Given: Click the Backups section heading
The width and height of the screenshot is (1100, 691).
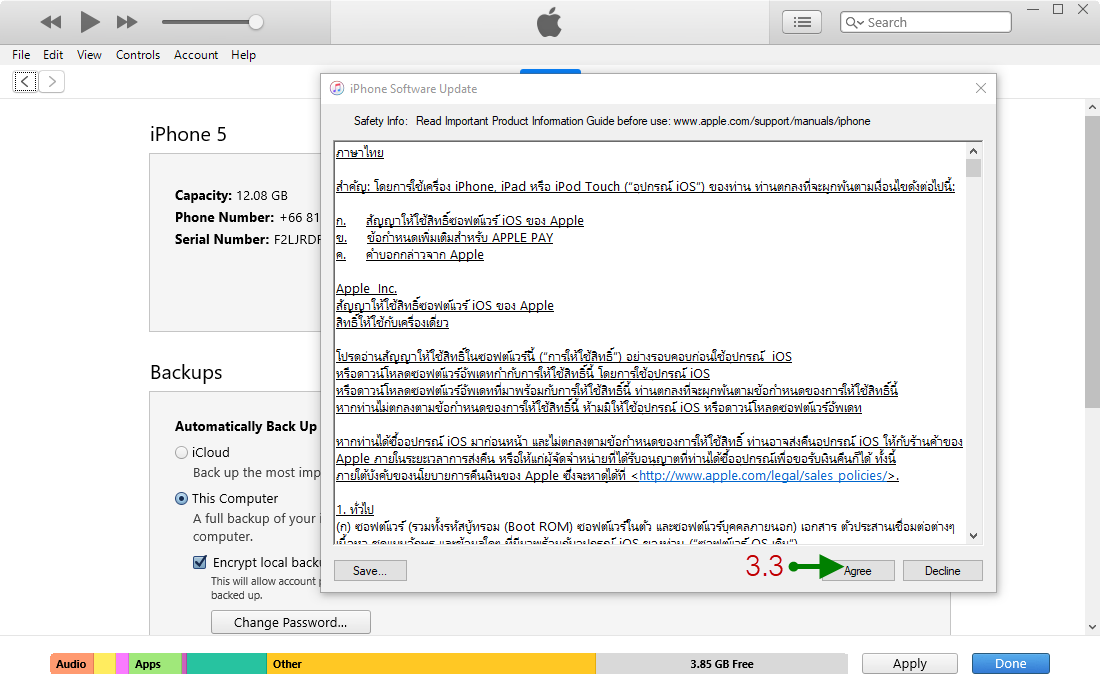Looking at the screenshot, I should 186,373.
